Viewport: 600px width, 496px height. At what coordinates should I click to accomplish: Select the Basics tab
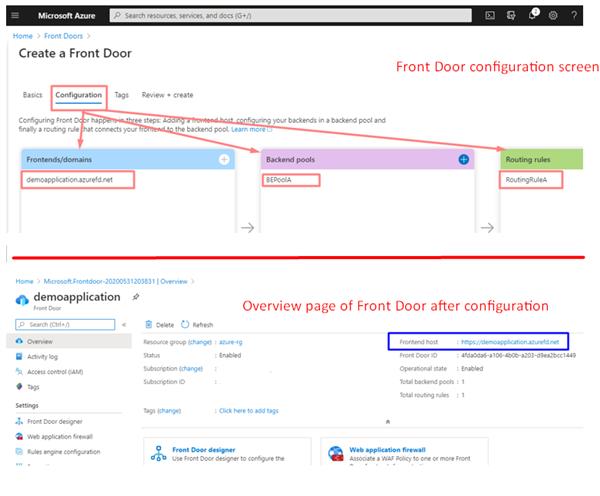coord(33,95)
